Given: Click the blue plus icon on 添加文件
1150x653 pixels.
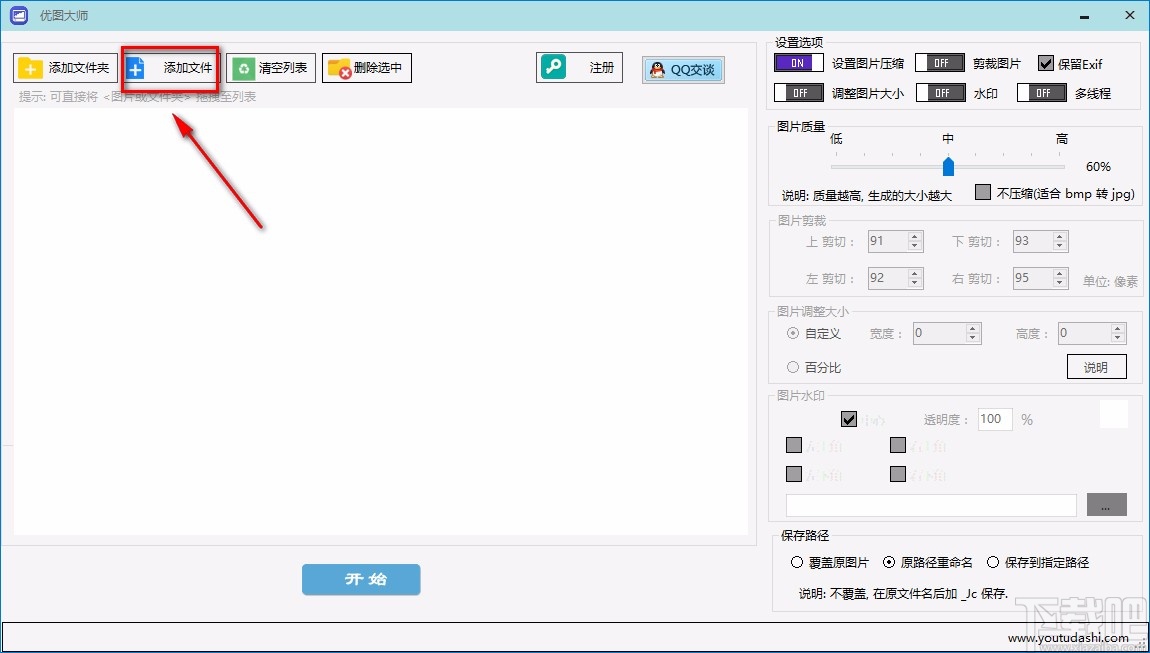Looking at the screenshot, I should pyautogui.click(x=137, y=68).
